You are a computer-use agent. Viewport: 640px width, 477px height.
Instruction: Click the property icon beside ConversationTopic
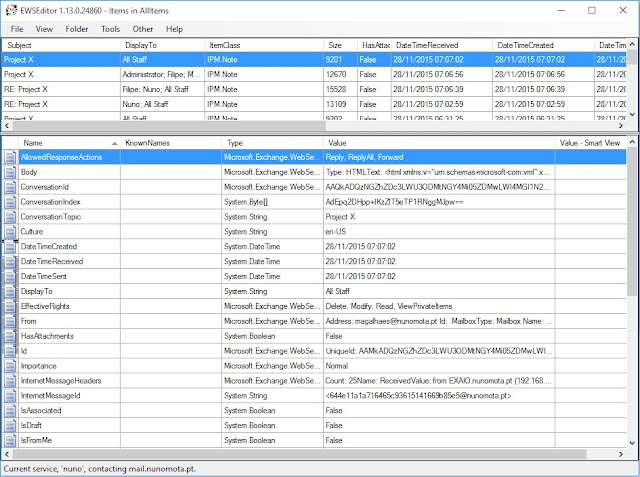click(10, 217)
